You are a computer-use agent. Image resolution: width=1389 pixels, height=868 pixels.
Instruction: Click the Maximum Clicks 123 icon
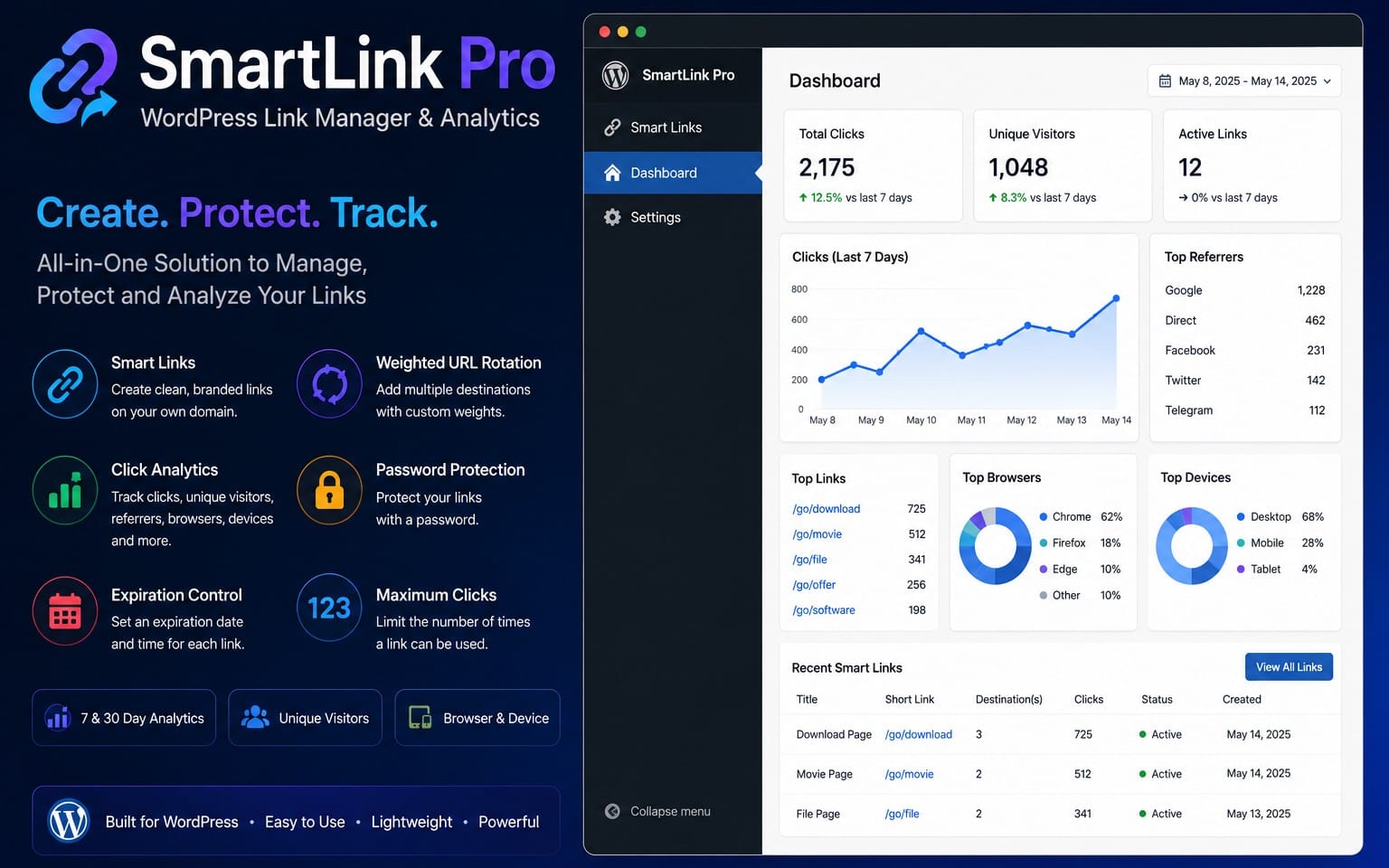click(x=329, y=608)
